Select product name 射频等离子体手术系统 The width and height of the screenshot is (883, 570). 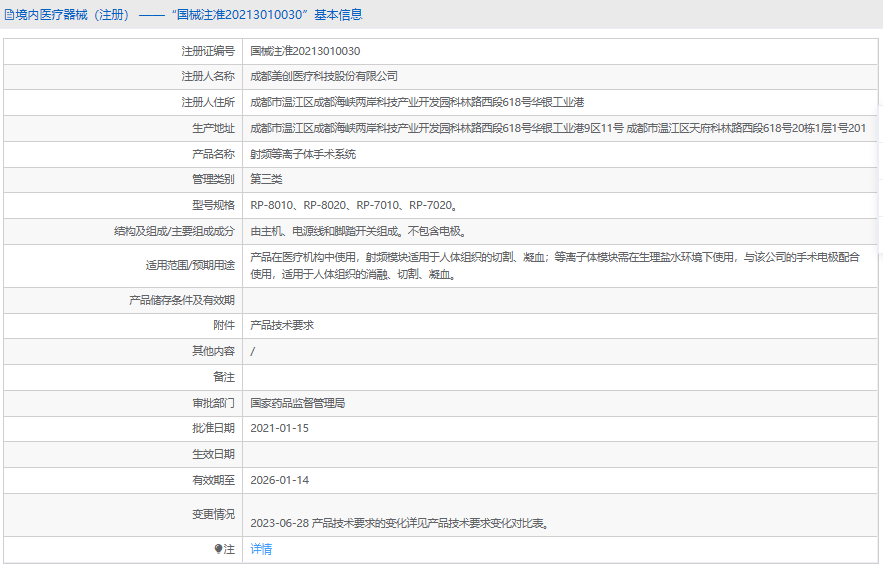[x=303, y=154]
